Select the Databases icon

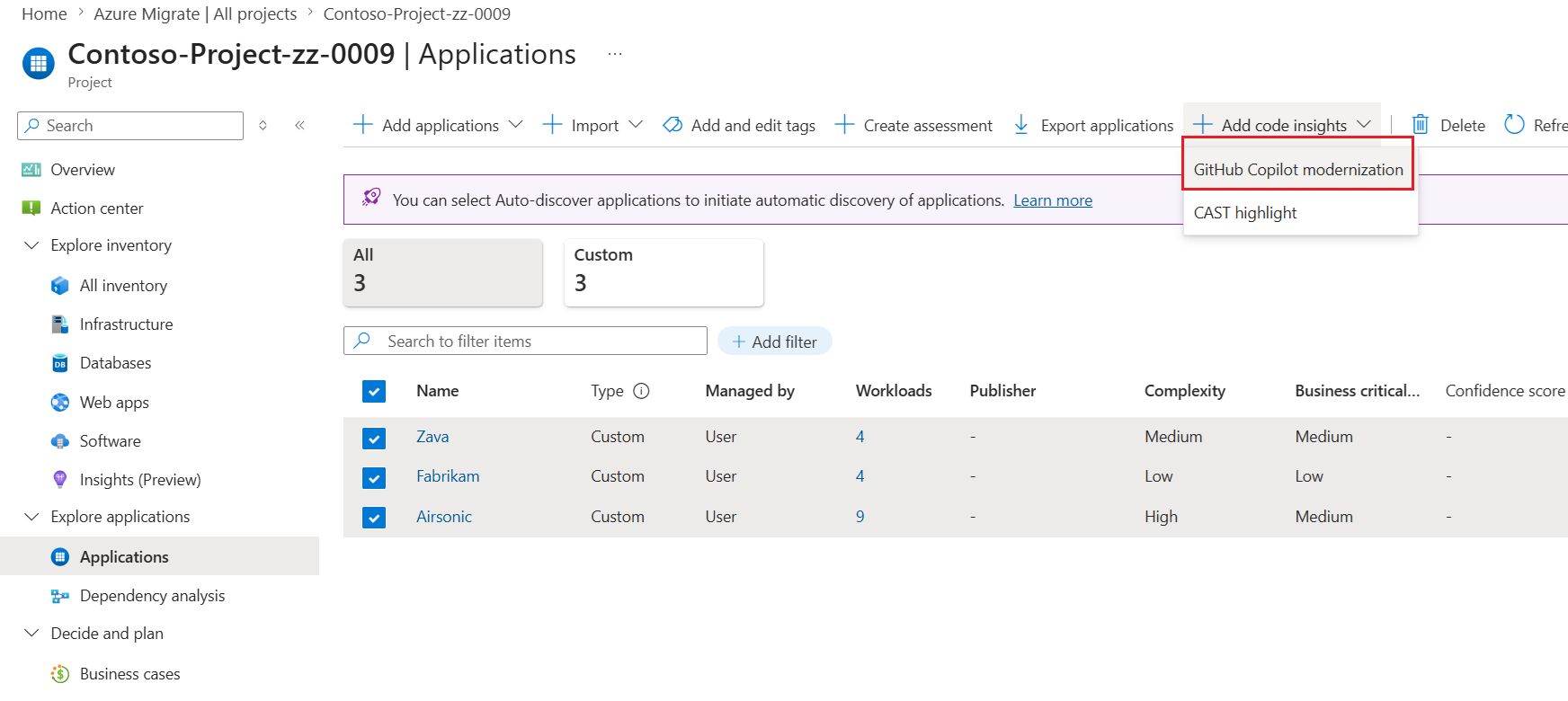pos(60,363)
